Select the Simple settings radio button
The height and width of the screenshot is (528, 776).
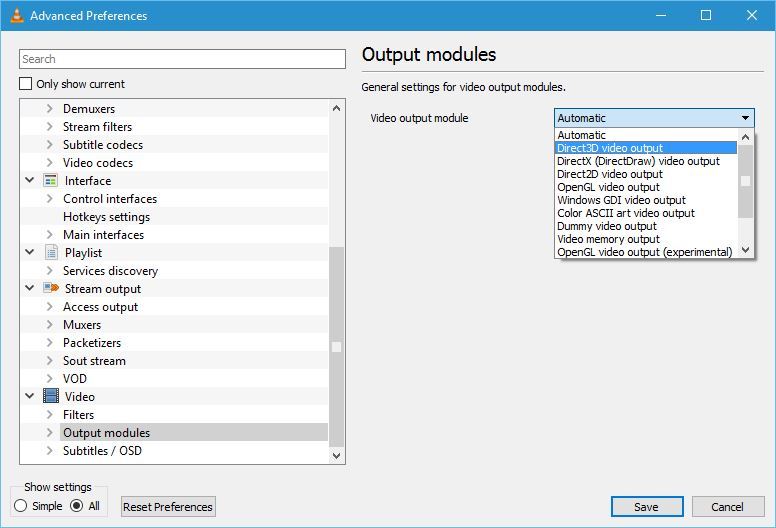pos(21,506)
